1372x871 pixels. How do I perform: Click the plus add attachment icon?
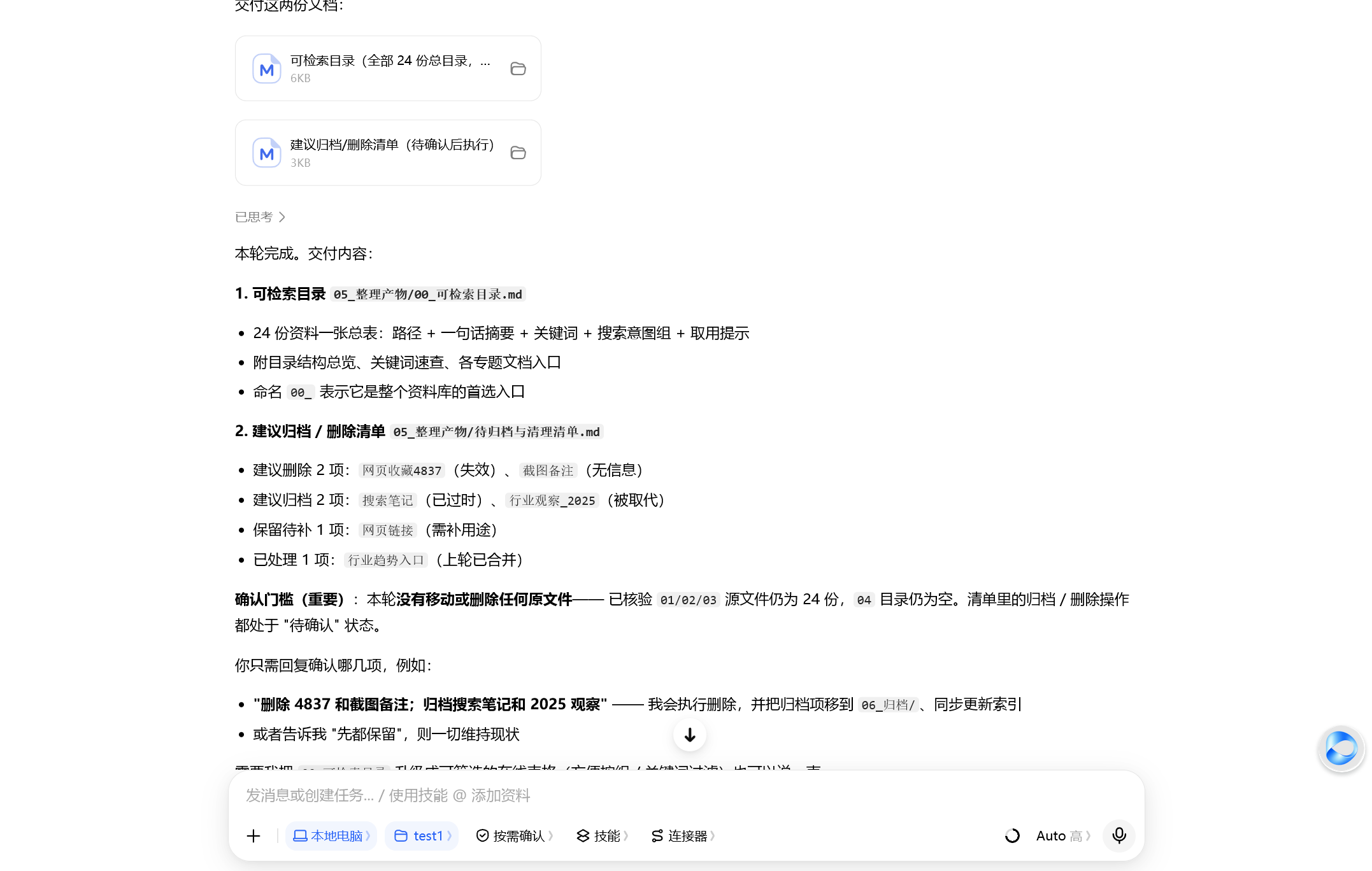pos(254,836)
